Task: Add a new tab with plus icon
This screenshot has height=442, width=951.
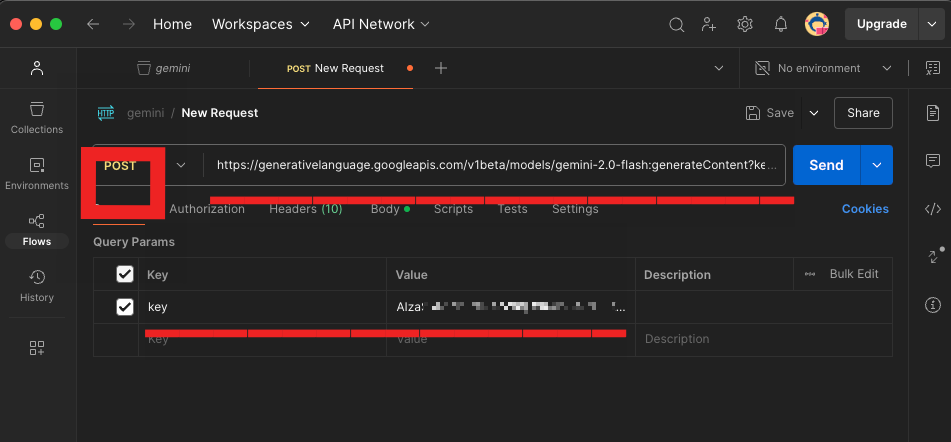Action: tap(441, 69)
